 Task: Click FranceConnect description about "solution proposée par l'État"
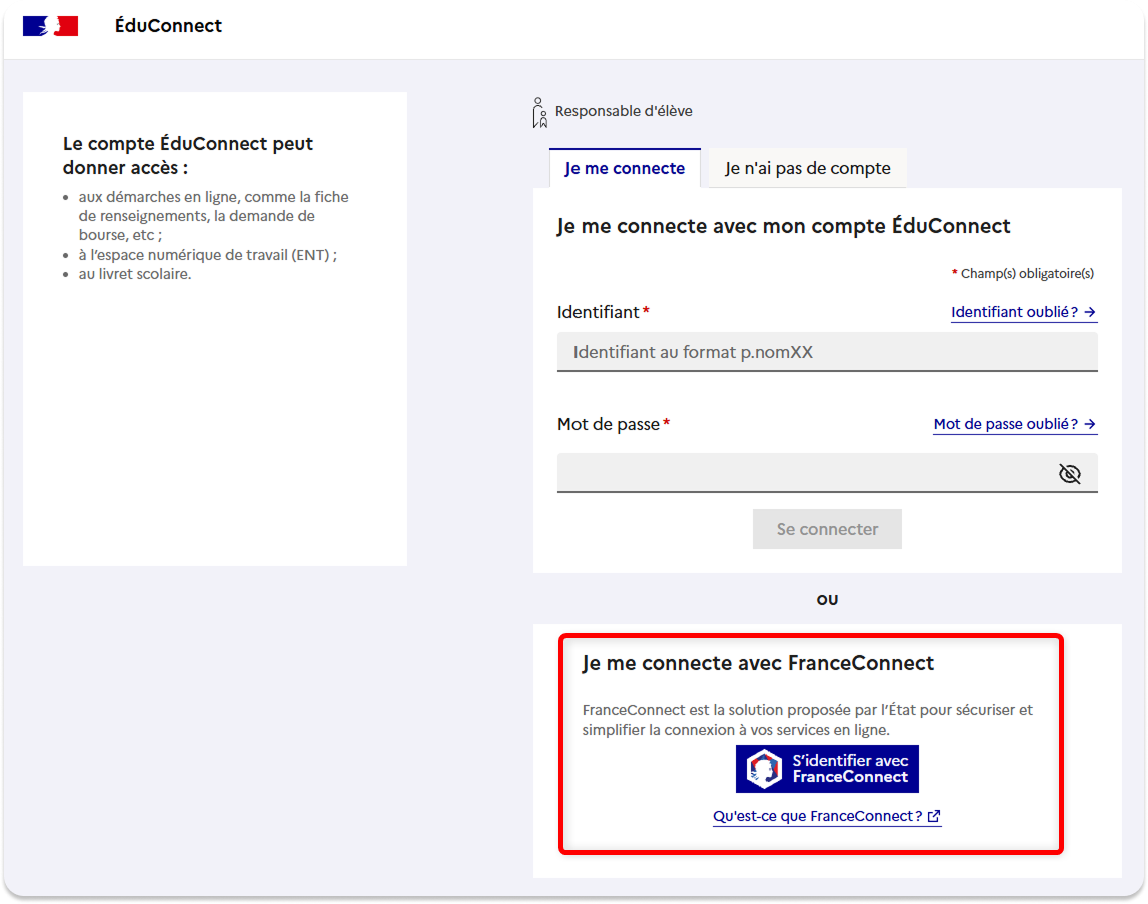tap(808, 720)
